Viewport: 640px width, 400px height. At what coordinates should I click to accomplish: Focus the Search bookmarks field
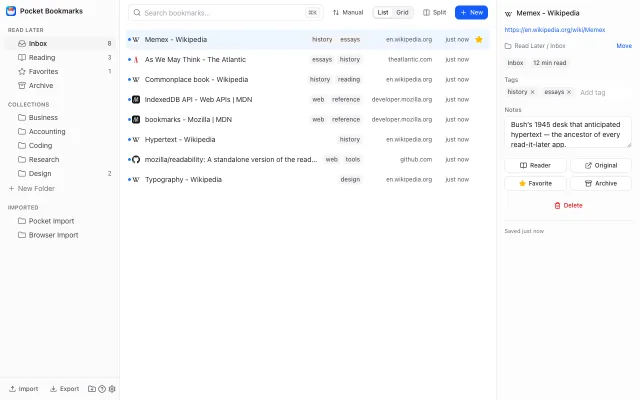(225, 13)
